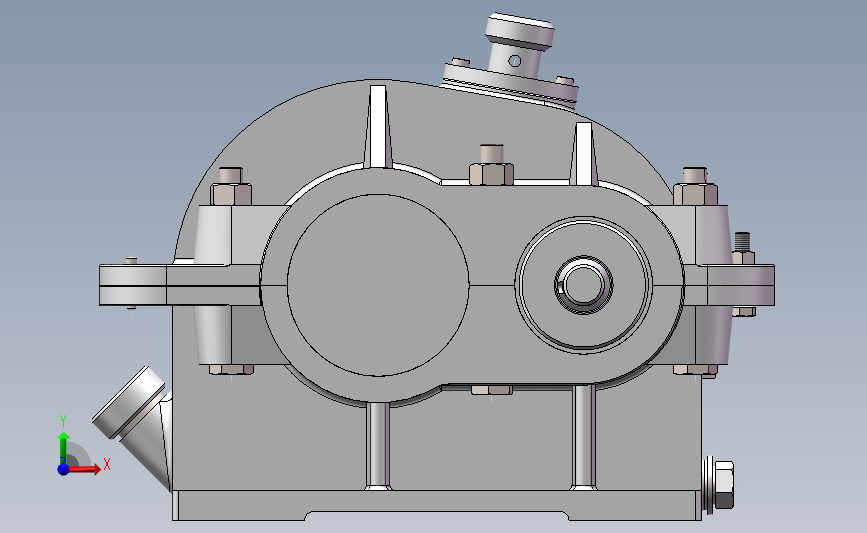Screen dimensions: 867x533
Task: Click the blue Z axis ball of the triad
Action: [63, 469]
